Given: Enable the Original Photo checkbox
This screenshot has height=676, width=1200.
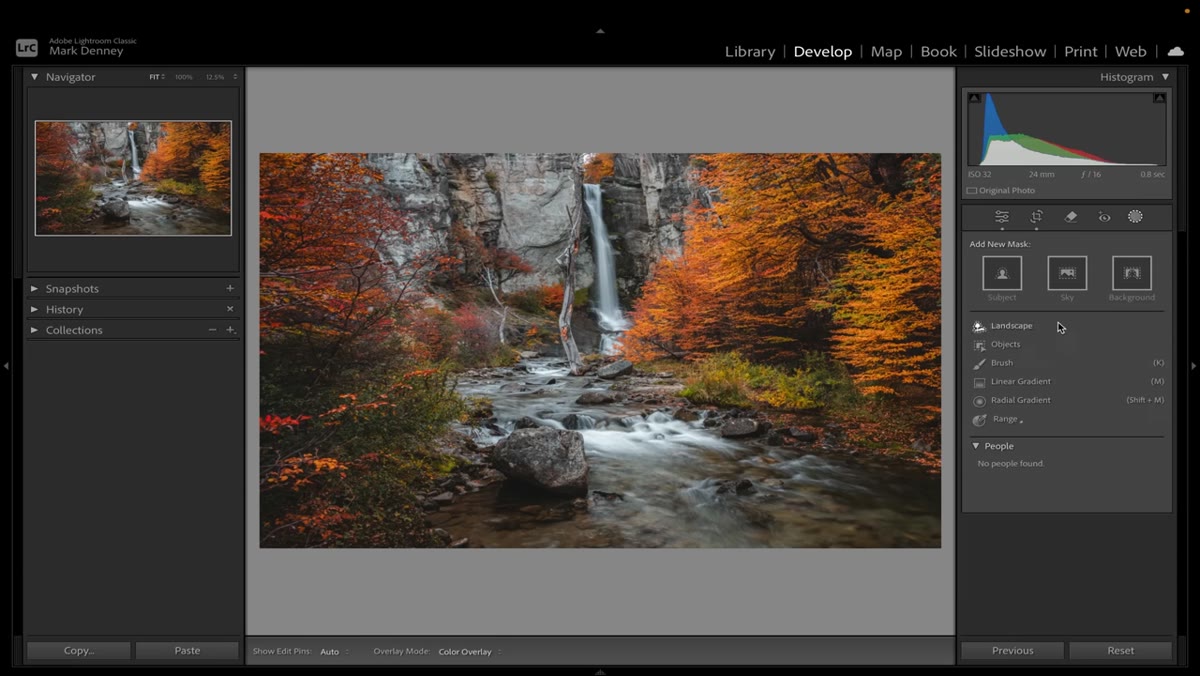Looking at the screenshot, I should tap(971, 190).
